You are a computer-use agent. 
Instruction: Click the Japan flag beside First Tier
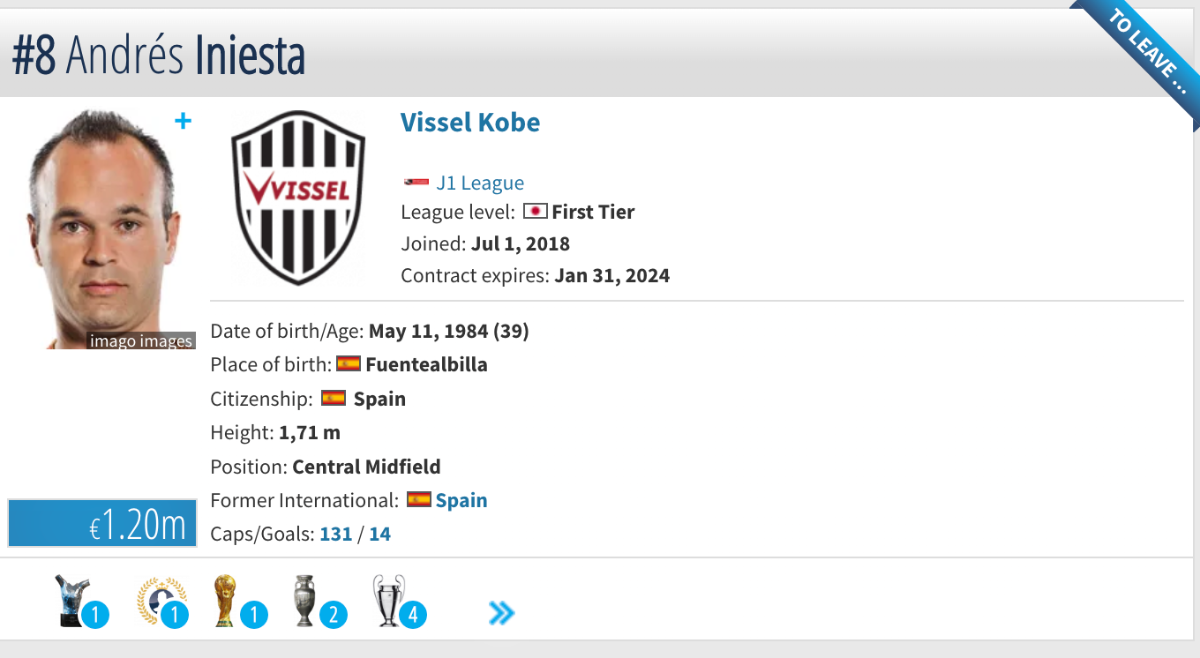click(x=535, y=212)
